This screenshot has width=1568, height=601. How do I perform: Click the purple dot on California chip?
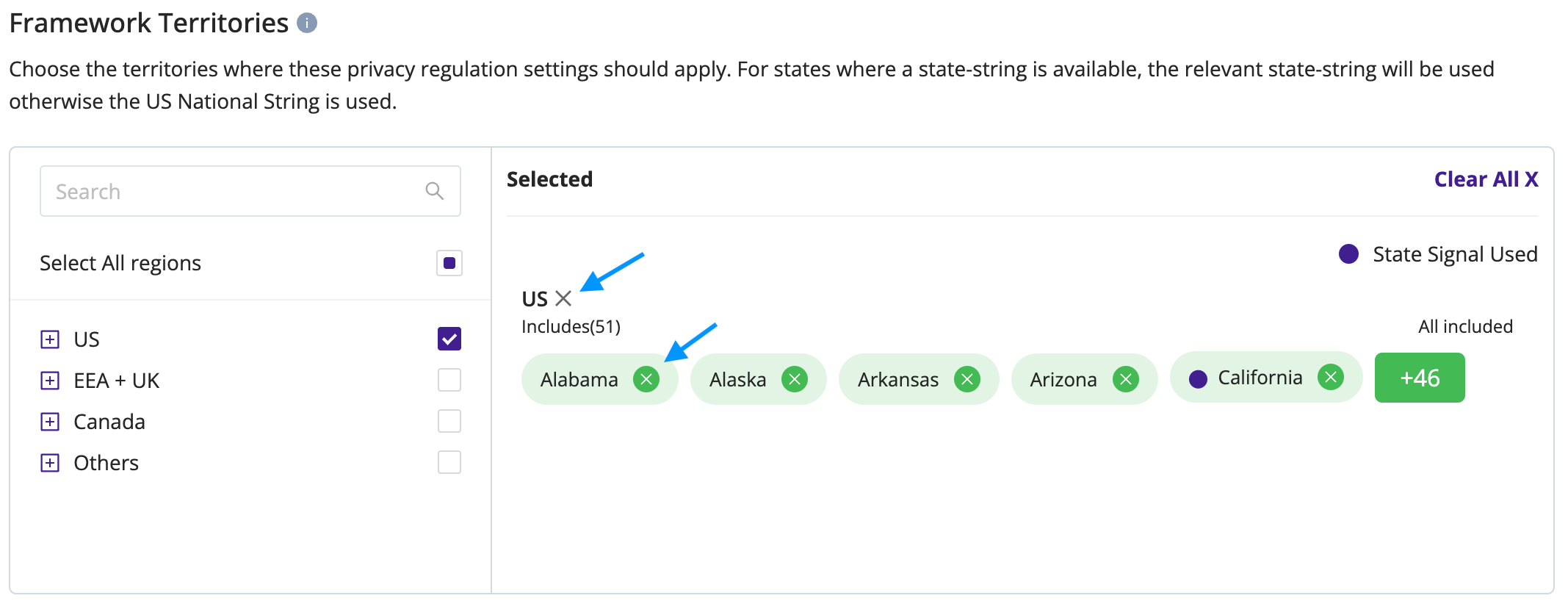(1198, 378)
